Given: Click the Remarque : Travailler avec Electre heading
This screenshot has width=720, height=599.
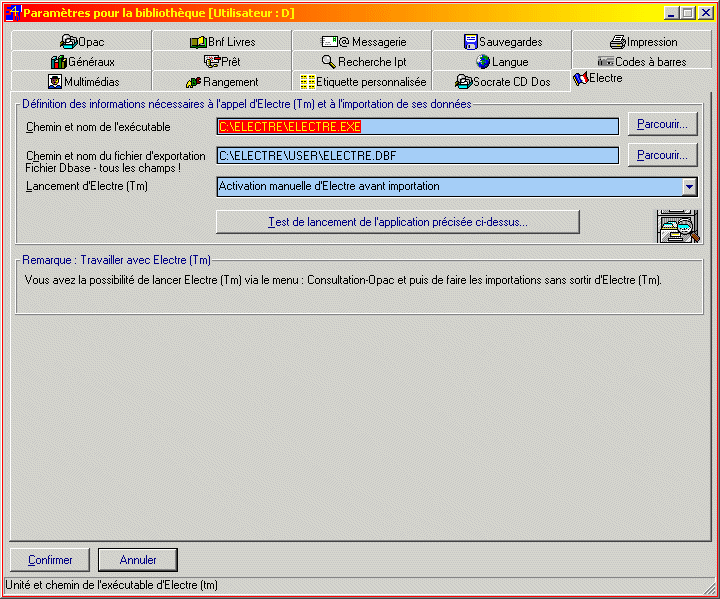Looking at the screenshot, I should (x=116, y=260).
